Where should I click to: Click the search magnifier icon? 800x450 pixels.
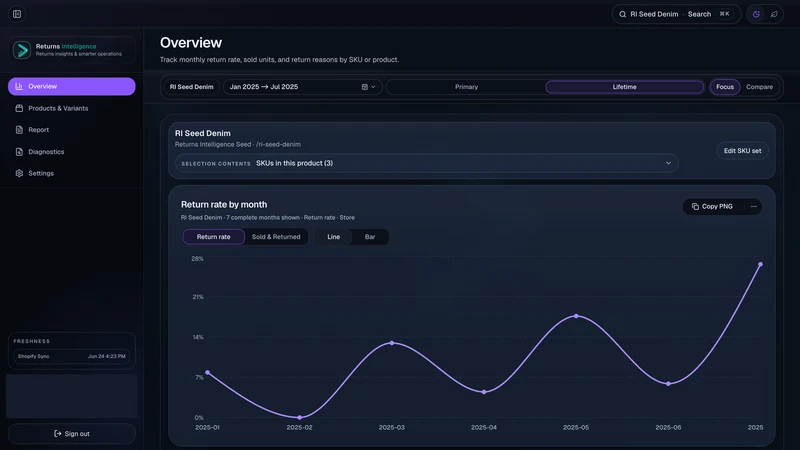(x=622, y=14)
